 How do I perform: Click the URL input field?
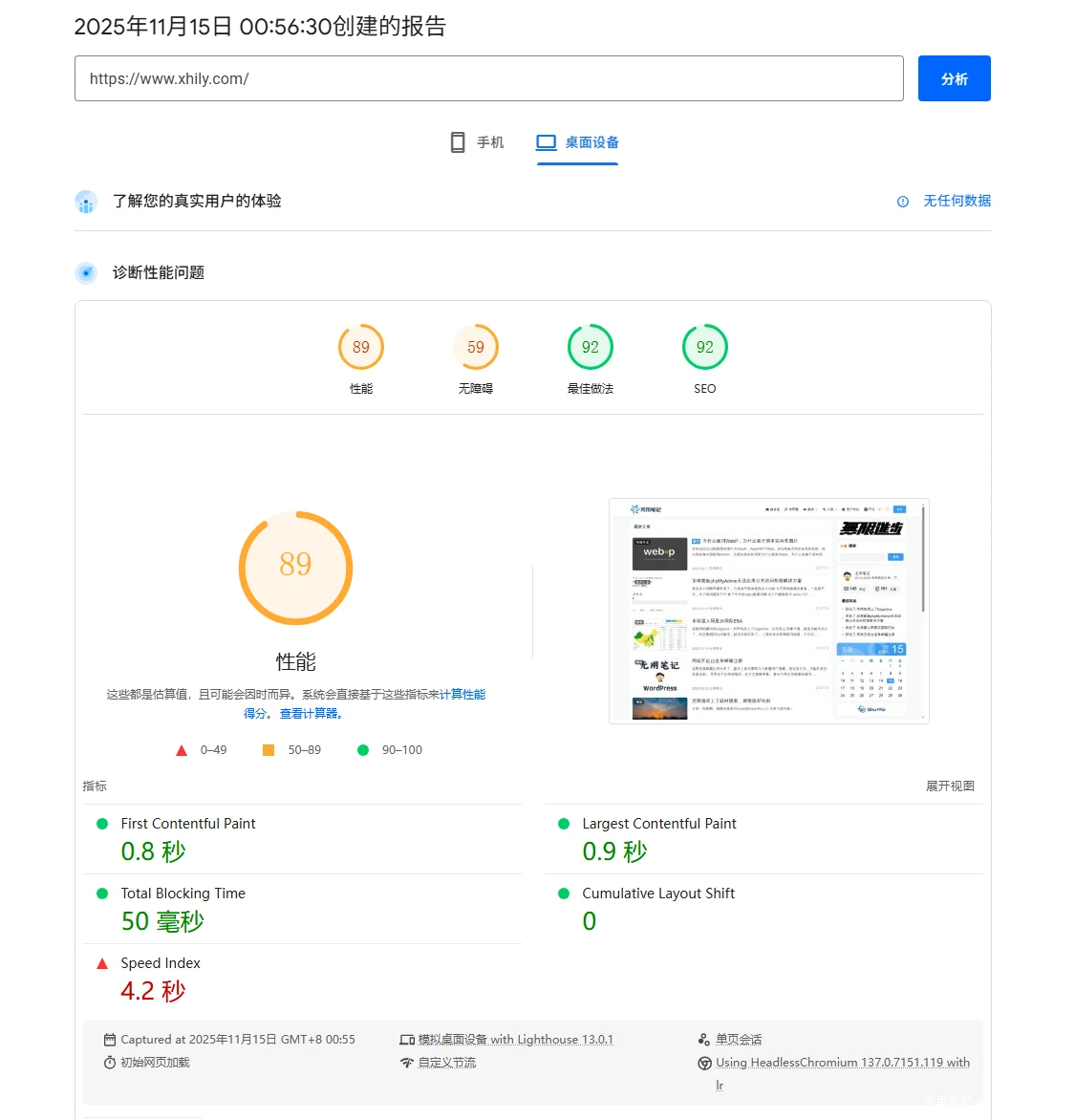click(488, 78)
